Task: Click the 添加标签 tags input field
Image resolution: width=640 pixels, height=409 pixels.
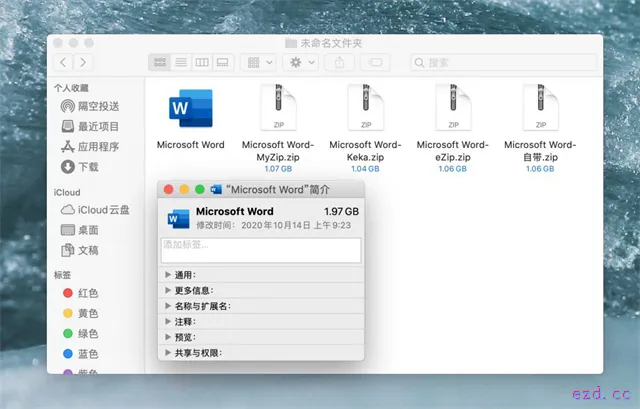Action: 261,250
